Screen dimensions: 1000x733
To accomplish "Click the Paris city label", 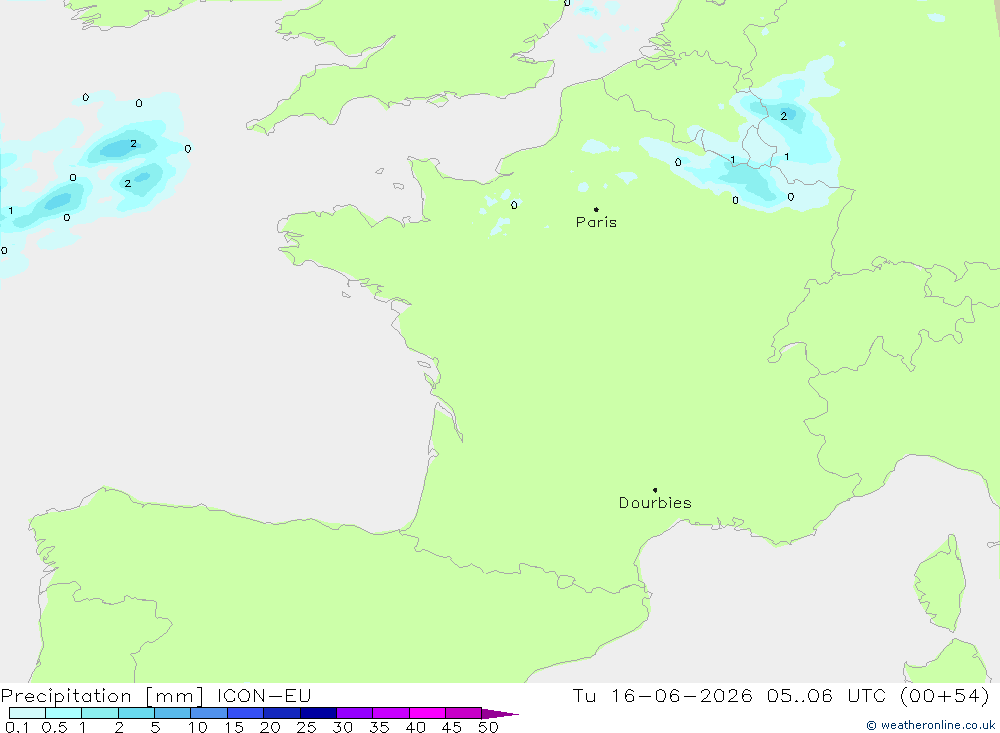I will pyautogui.click(x=596, y=222).
